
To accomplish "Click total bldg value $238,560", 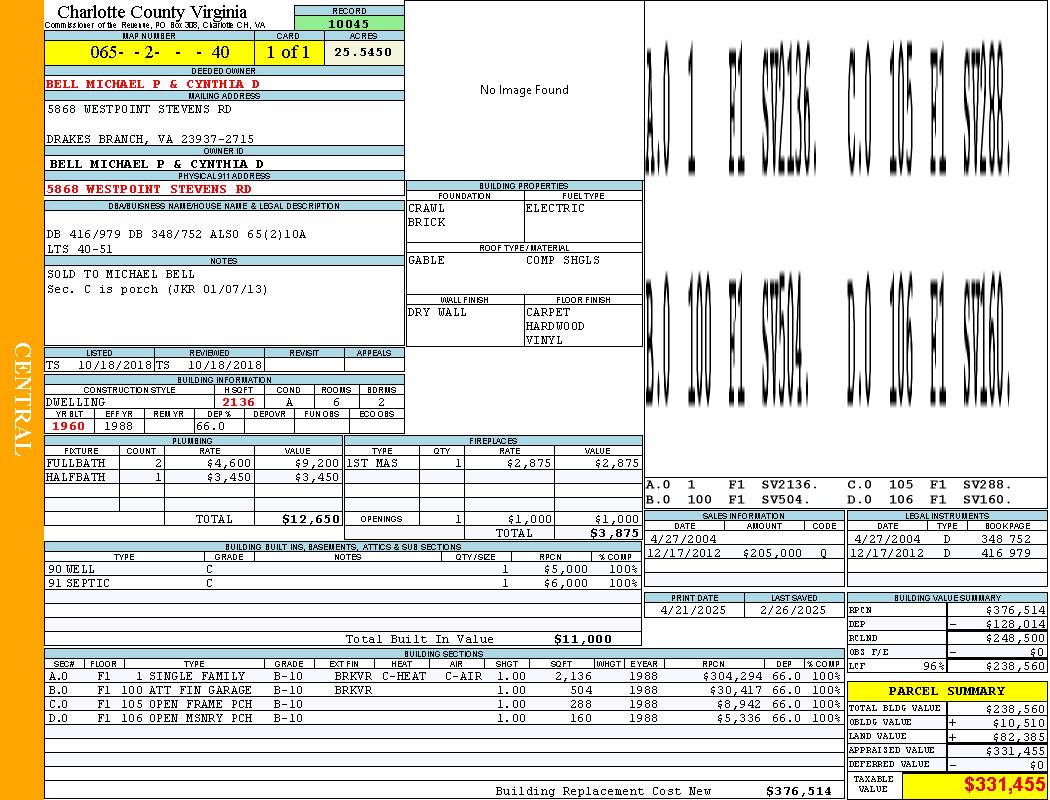I will tap(1015, 709).
